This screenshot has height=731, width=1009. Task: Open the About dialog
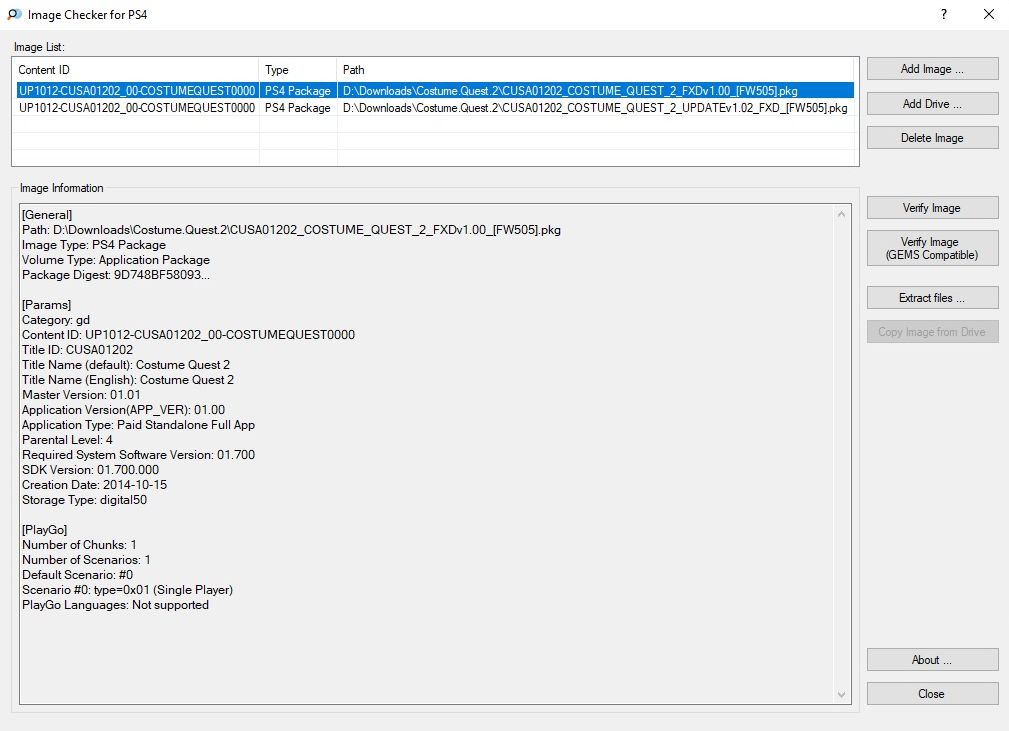click(x=932, y=660)
